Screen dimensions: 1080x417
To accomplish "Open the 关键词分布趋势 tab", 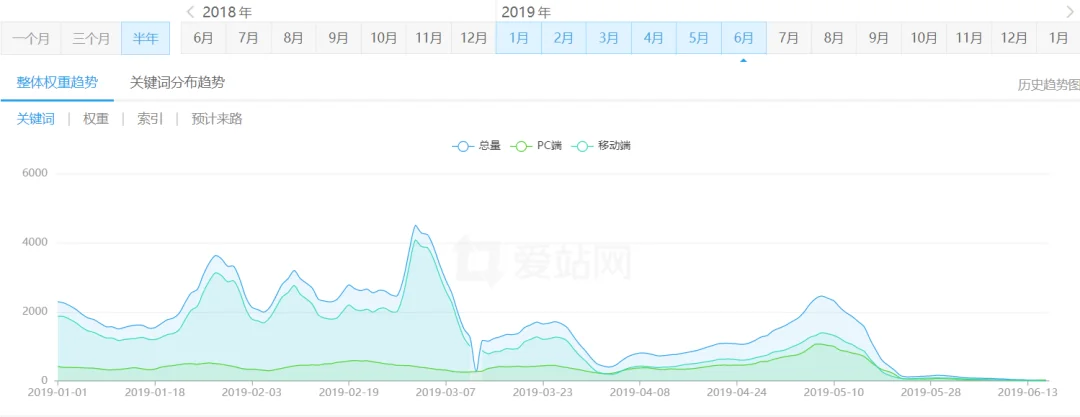I will 177,83.
